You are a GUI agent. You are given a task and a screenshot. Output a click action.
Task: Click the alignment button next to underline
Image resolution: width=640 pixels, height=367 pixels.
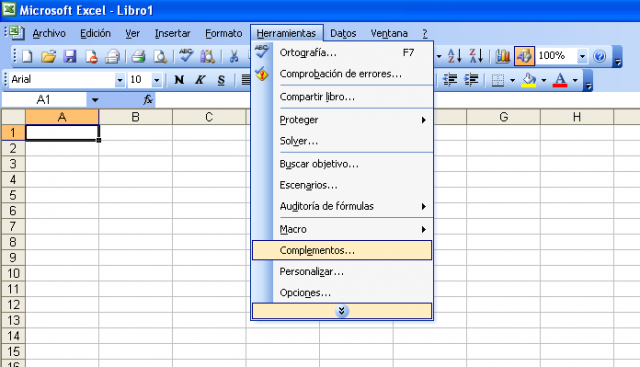click(246, 80)
